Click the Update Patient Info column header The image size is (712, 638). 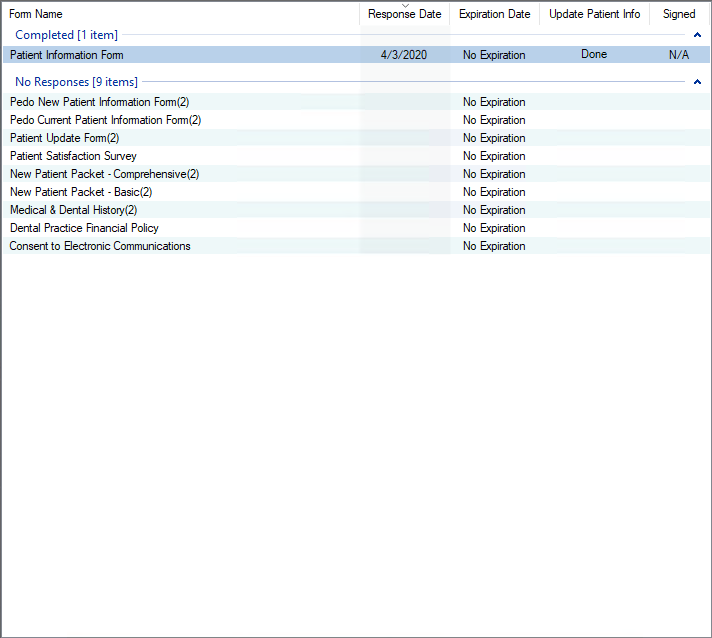tap(594, 14)
